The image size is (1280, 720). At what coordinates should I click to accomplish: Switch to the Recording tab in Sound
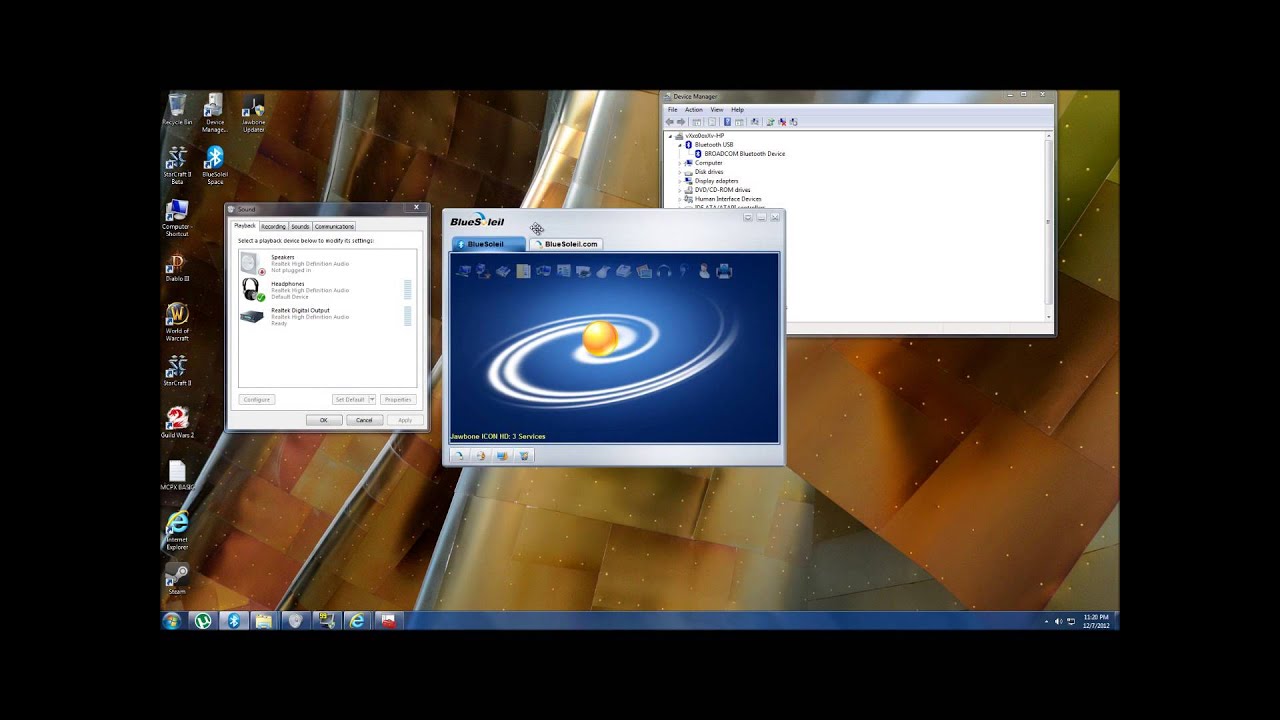(273, 226)
